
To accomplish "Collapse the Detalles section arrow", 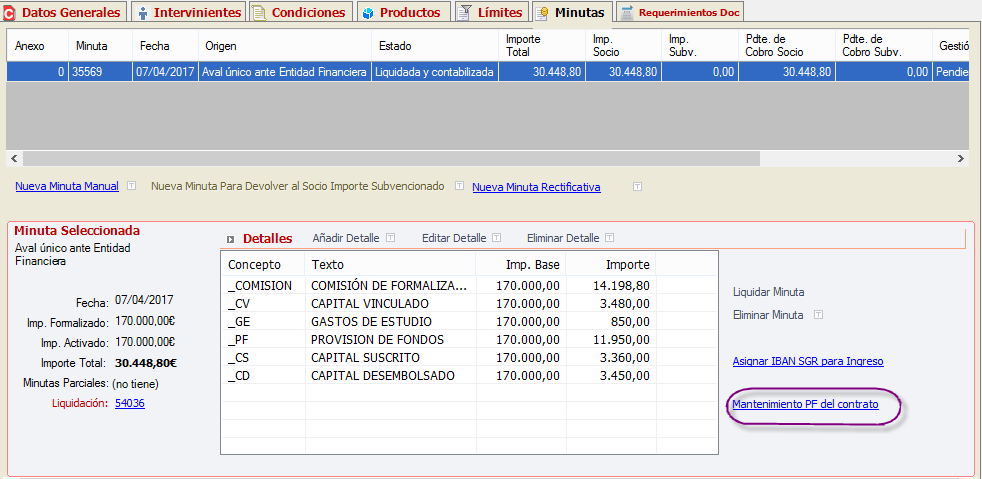I will coord(230,239).
